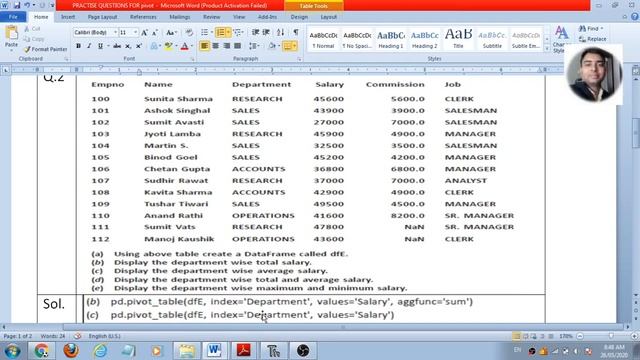Screen dimensions: 640x360
Task: Switch to the Review tab
Action: (211, 17)
